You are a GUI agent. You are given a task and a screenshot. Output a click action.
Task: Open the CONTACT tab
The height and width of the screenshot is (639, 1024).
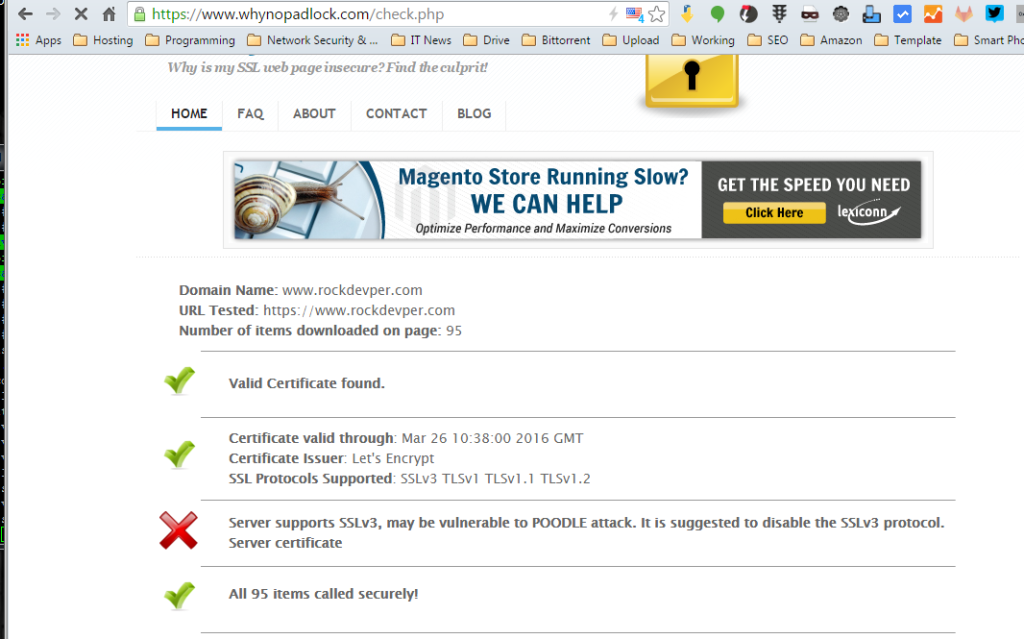(x=396, y=114)
